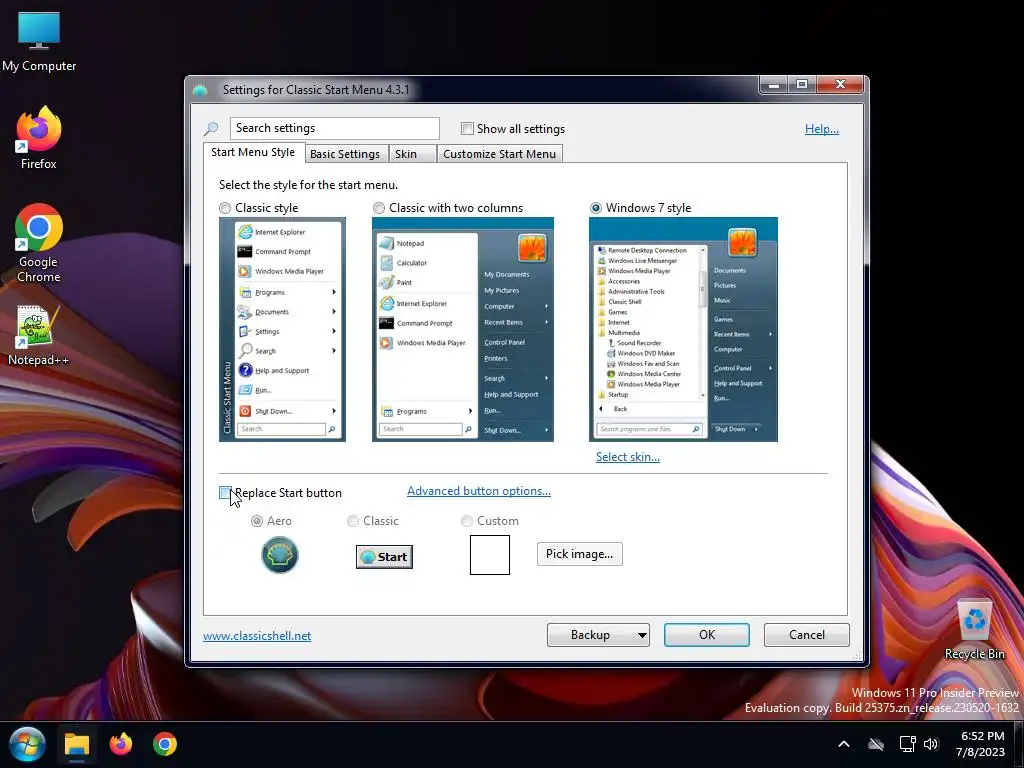Image resolution: width=1024 pixels, height=768 pixels.
Task: Click the Classic Shell icon in title bar
Action: (x=200, y=90)
